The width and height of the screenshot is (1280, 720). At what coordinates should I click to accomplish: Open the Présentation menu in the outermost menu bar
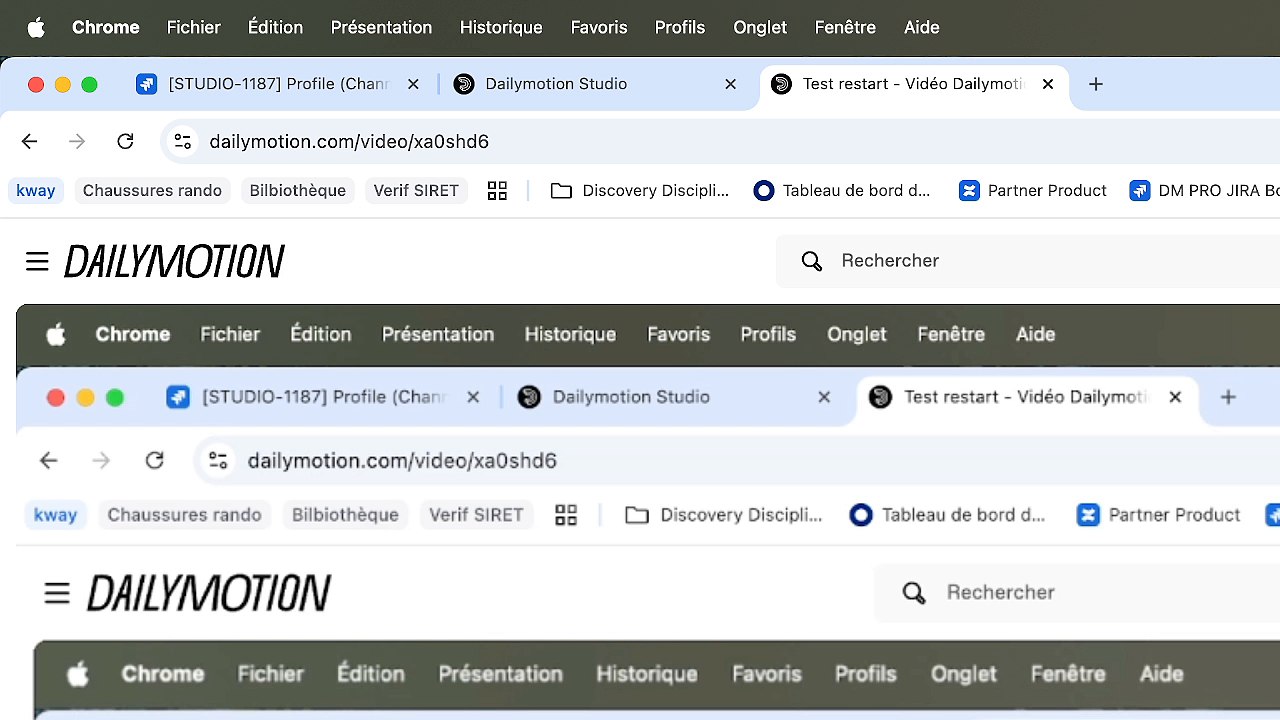[x=382, y=28]
